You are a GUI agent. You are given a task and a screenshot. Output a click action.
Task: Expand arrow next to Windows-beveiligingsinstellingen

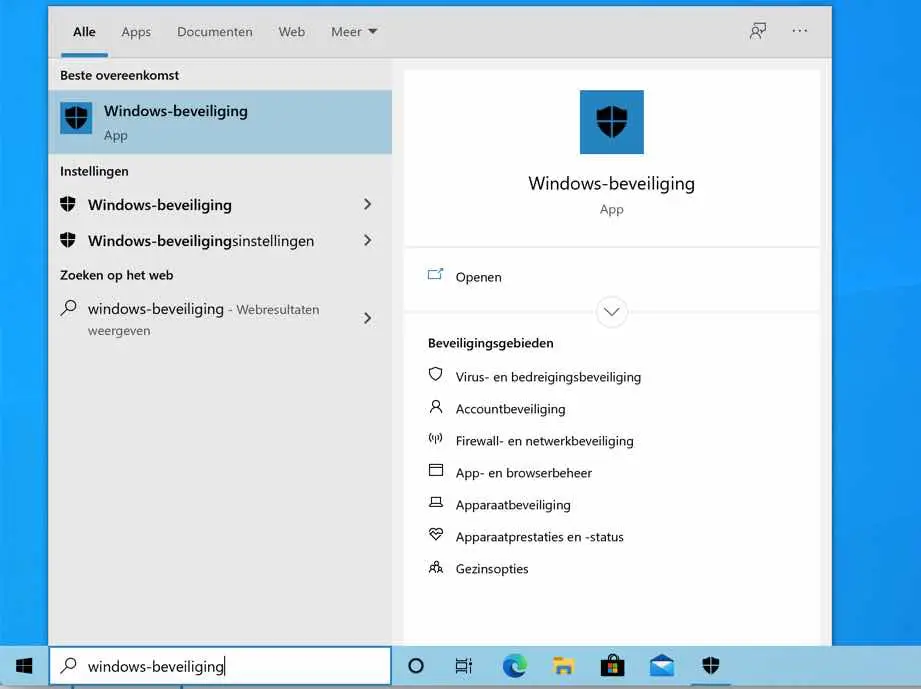(368, 240)
